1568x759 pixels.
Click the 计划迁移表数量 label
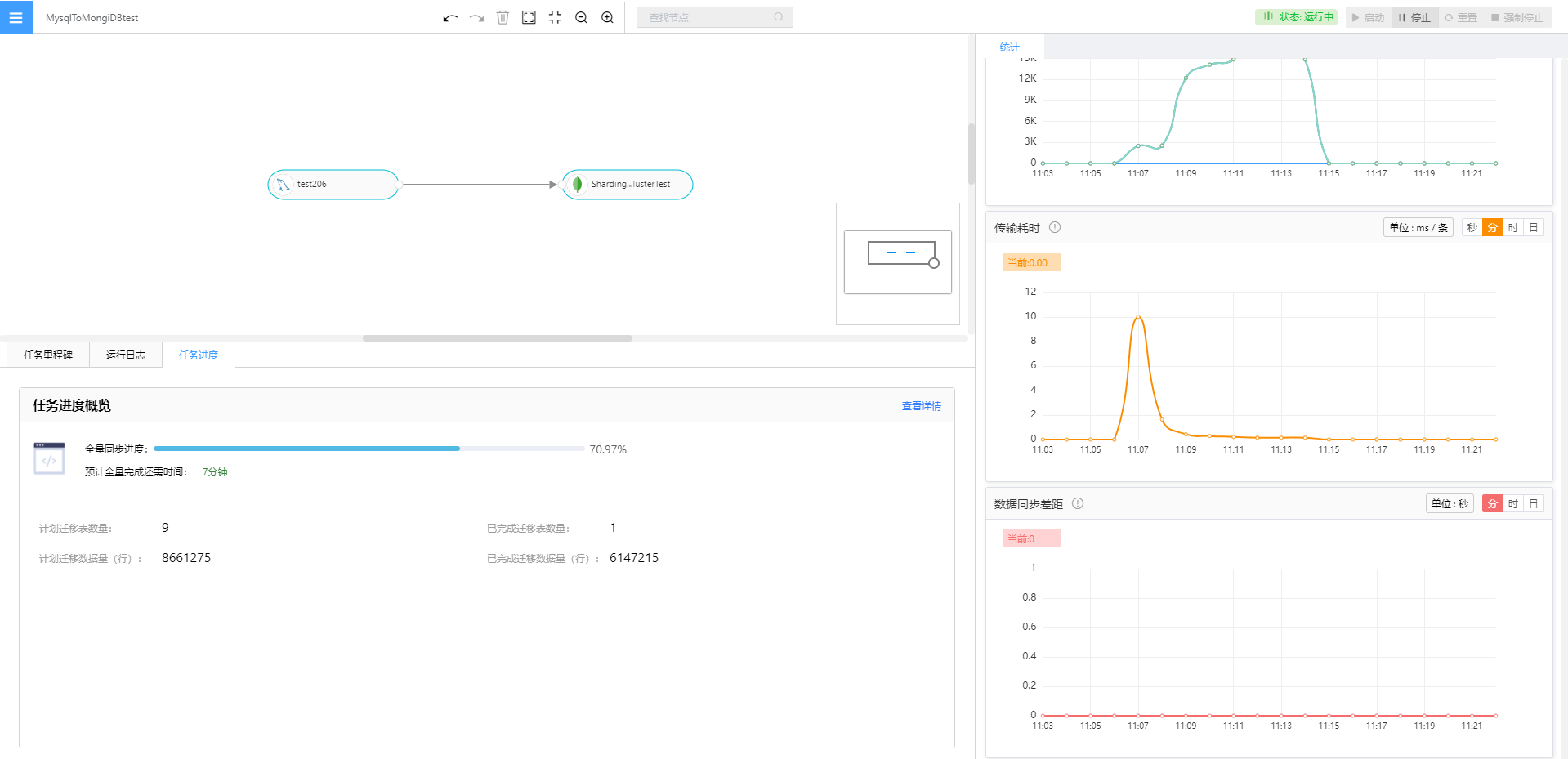coord(75,529)
